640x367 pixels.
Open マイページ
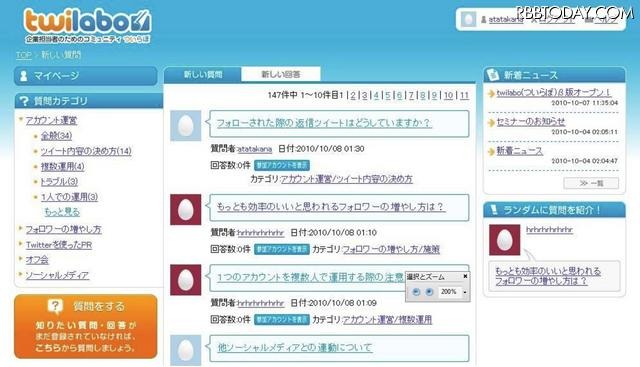click(86, 76)
